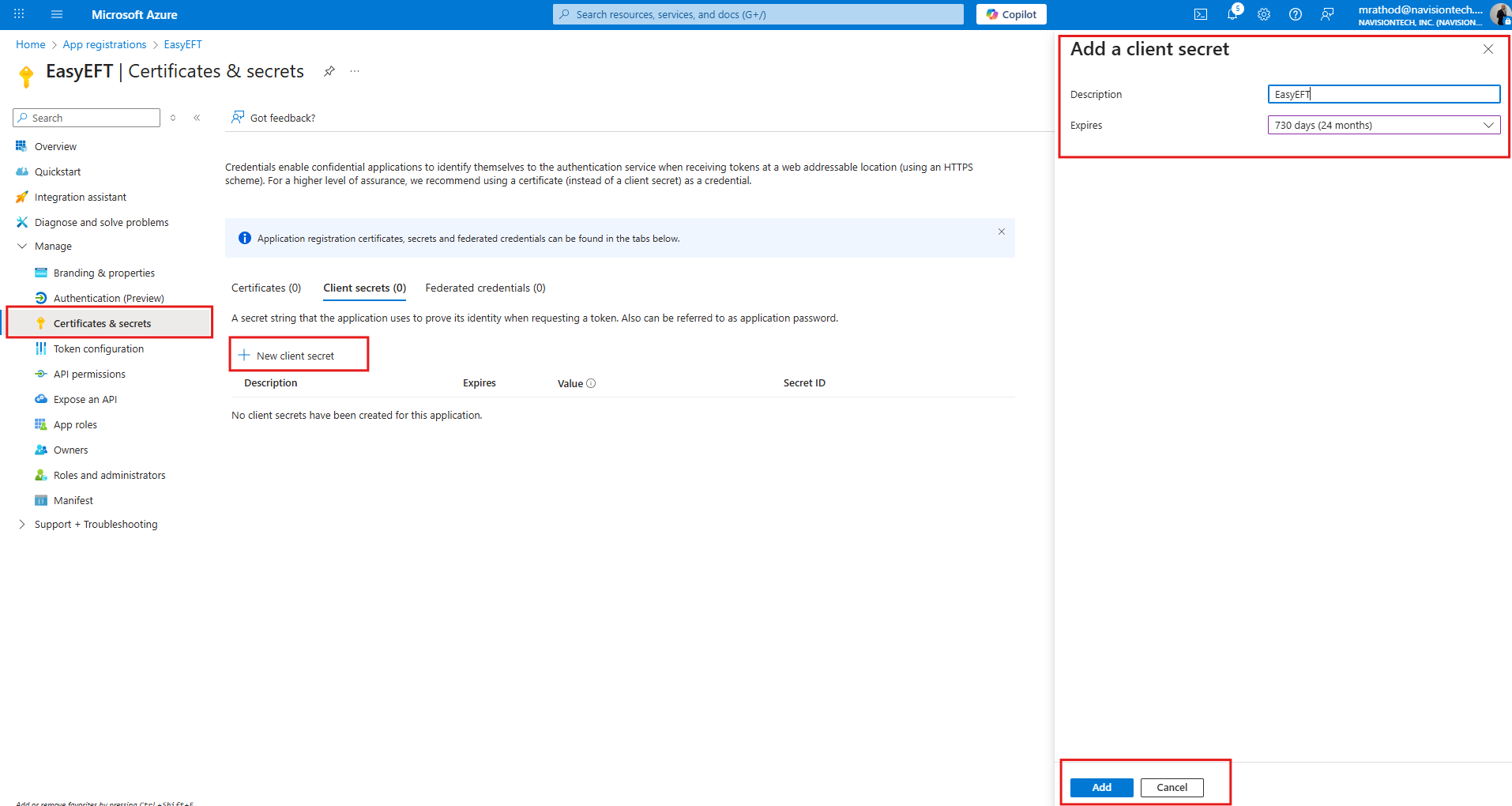Click the help question mark icon
The image size is (1512, 806).
pyautogui.click(x=1296, y=14)
